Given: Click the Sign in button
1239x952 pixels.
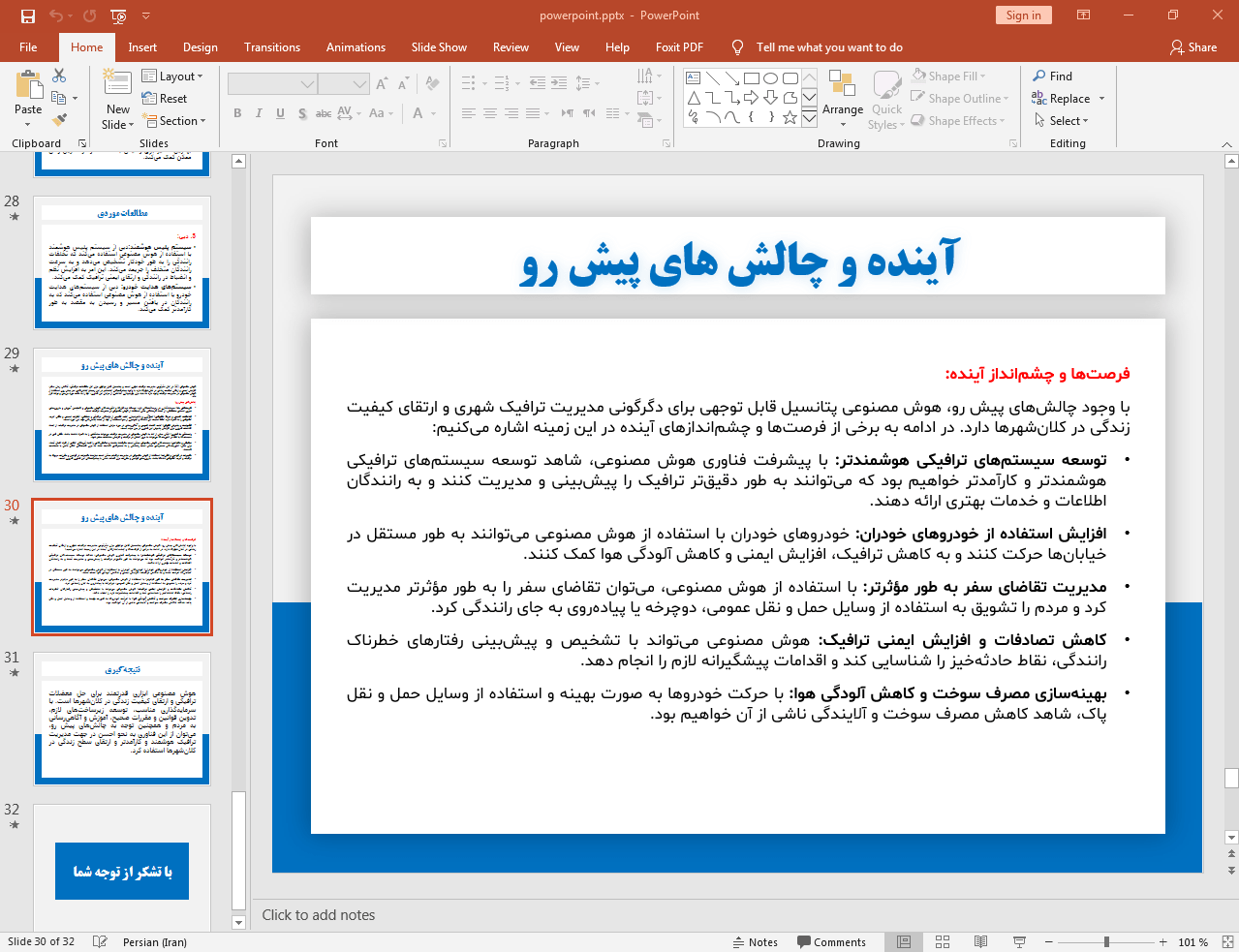Looking at the screenshot, I should coord(1023,15).
